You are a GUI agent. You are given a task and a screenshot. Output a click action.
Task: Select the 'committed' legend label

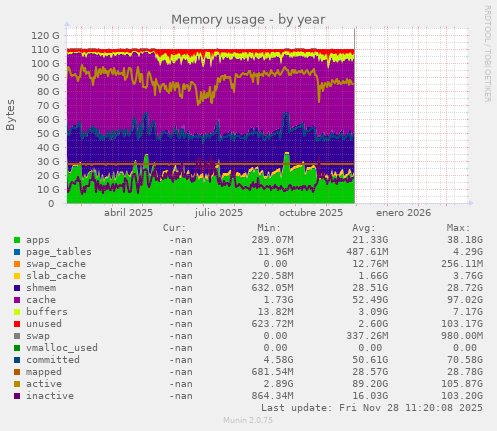[x=53, y=360]
